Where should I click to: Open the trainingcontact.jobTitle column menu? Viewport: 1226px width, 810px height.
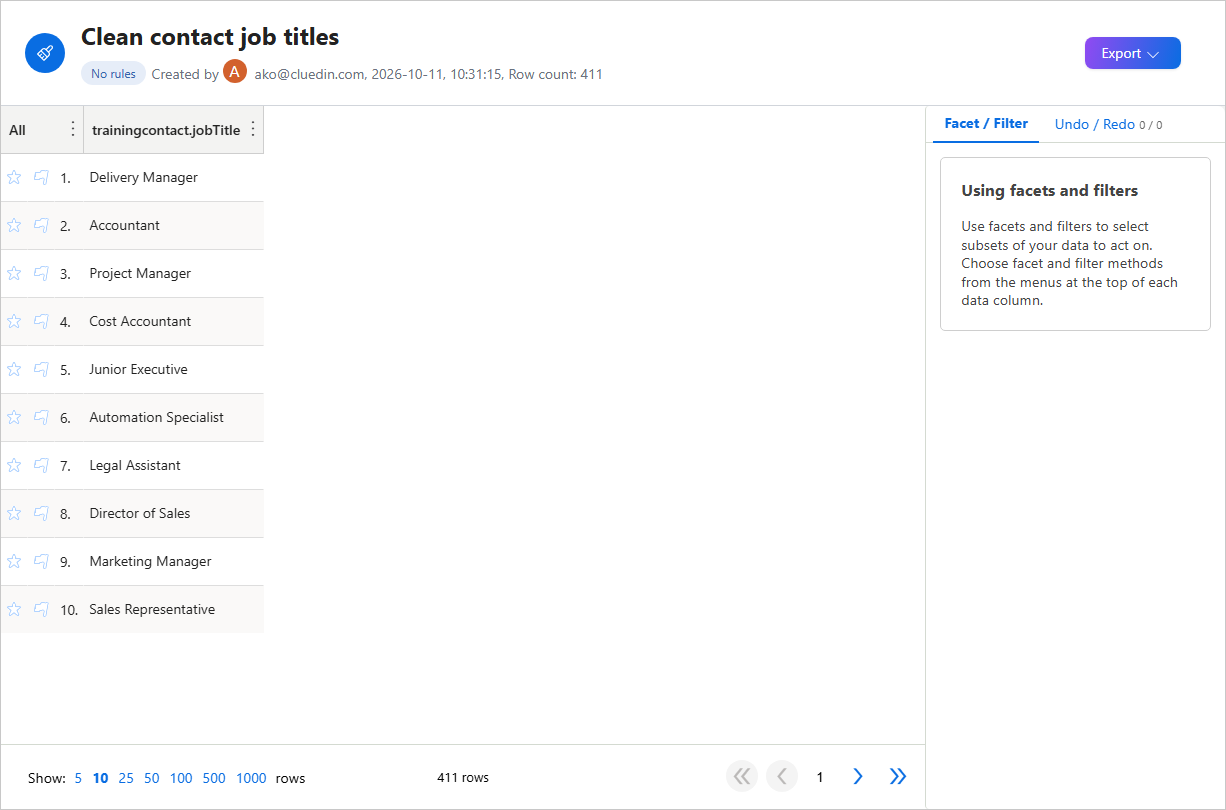[252, 129]
